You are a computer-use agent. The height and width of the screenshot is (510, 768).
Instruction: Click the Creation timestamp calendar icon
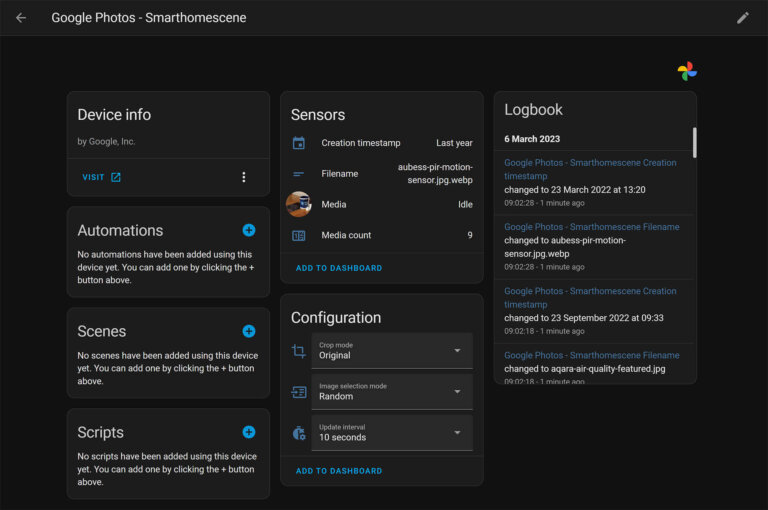pos(298,143)
